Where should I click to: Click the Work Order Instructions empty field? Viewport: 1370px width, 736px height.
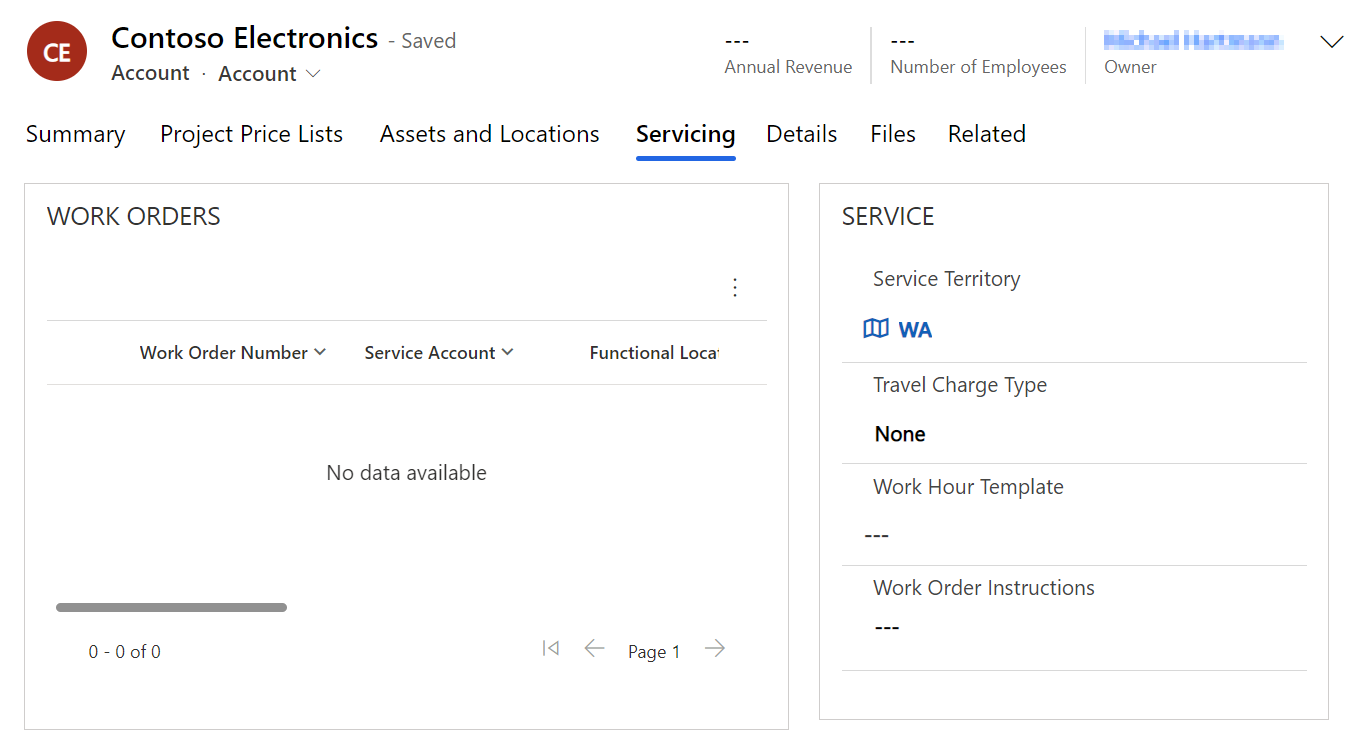1074,628
